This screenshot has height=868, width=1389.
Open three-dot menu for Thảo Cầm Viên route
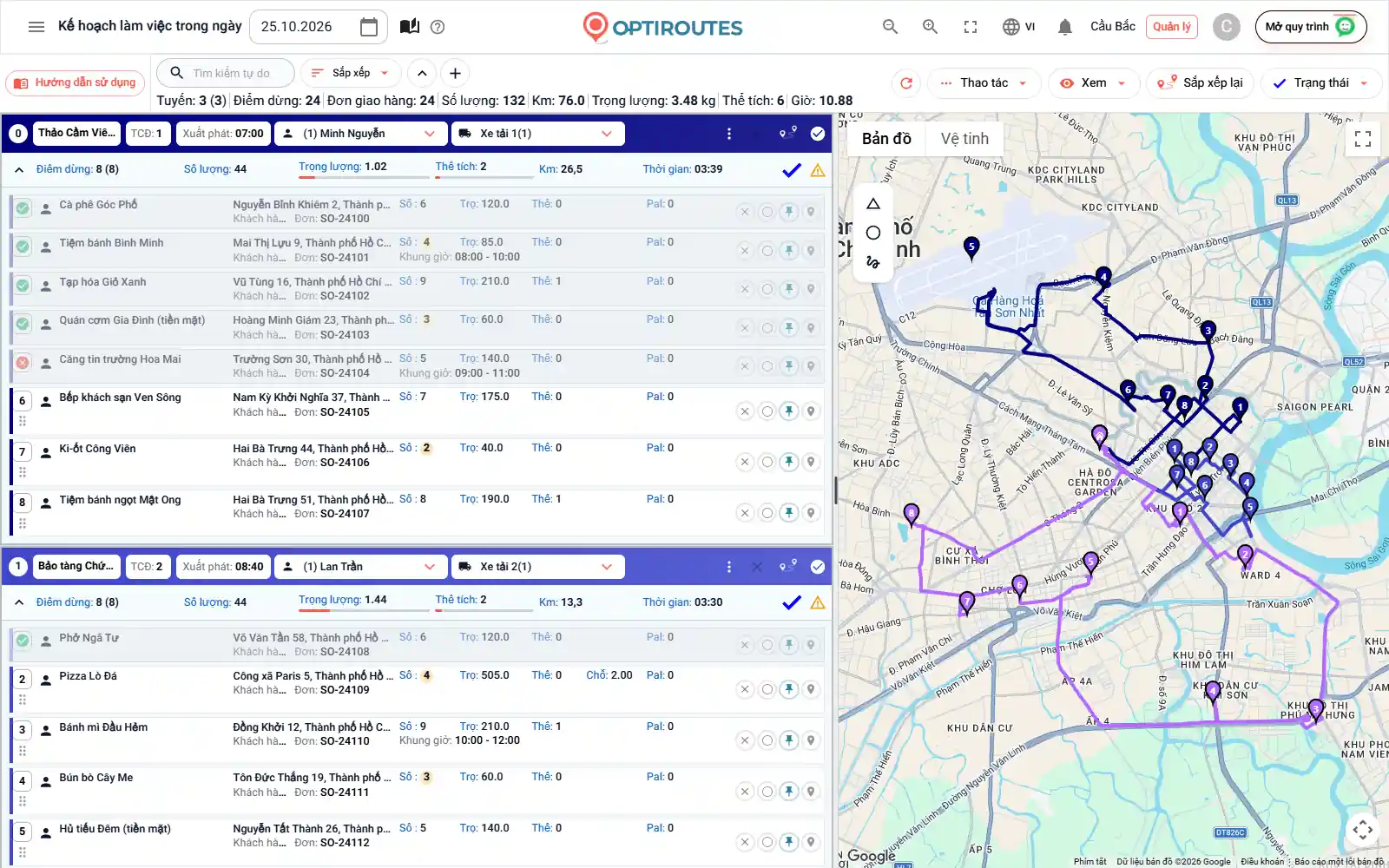tap(729, 134)
